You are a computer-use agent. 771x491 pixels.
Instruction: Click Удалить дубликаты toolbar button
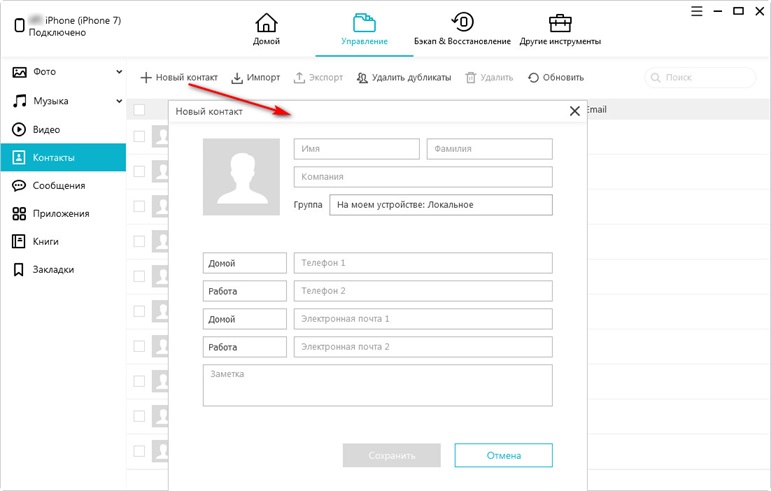click(404, 78)
